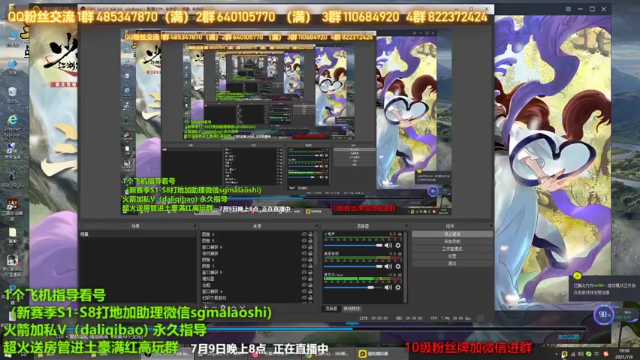Viewport: 640px width, 360px height.
Task: Hide the 图像 5 source with its eye icon
Action: click(304, 241)
